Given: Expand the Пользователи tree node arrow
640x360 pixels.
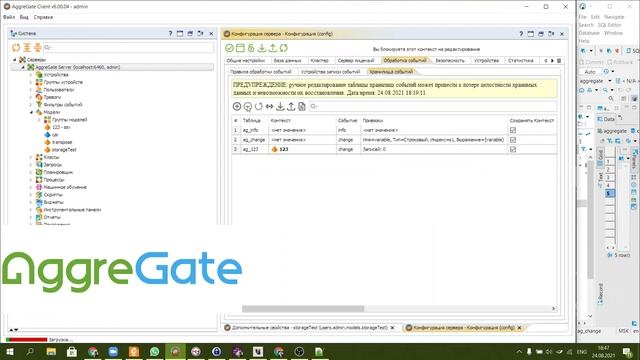Looking at the screenshot, I should [31, 90].
